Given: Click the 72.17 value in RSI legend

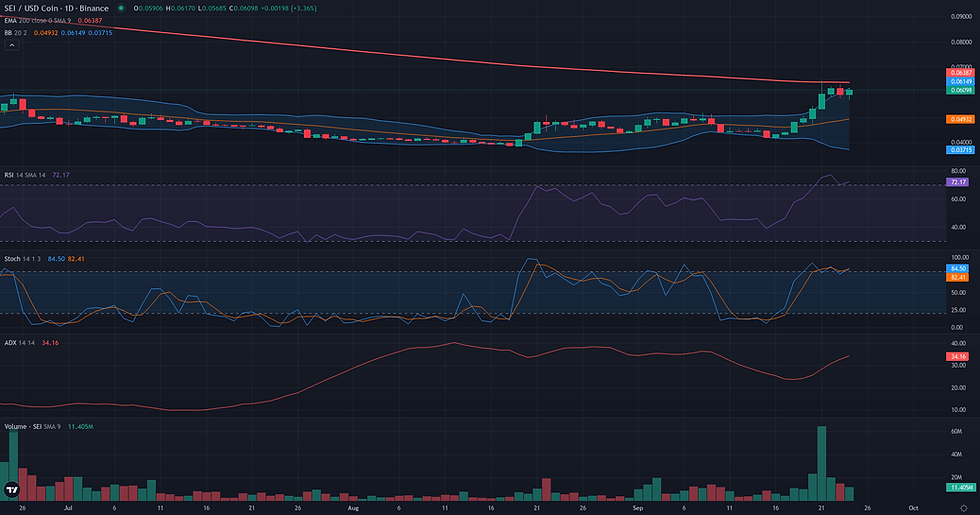Looking at the screenshot, I should click(61, 175).
